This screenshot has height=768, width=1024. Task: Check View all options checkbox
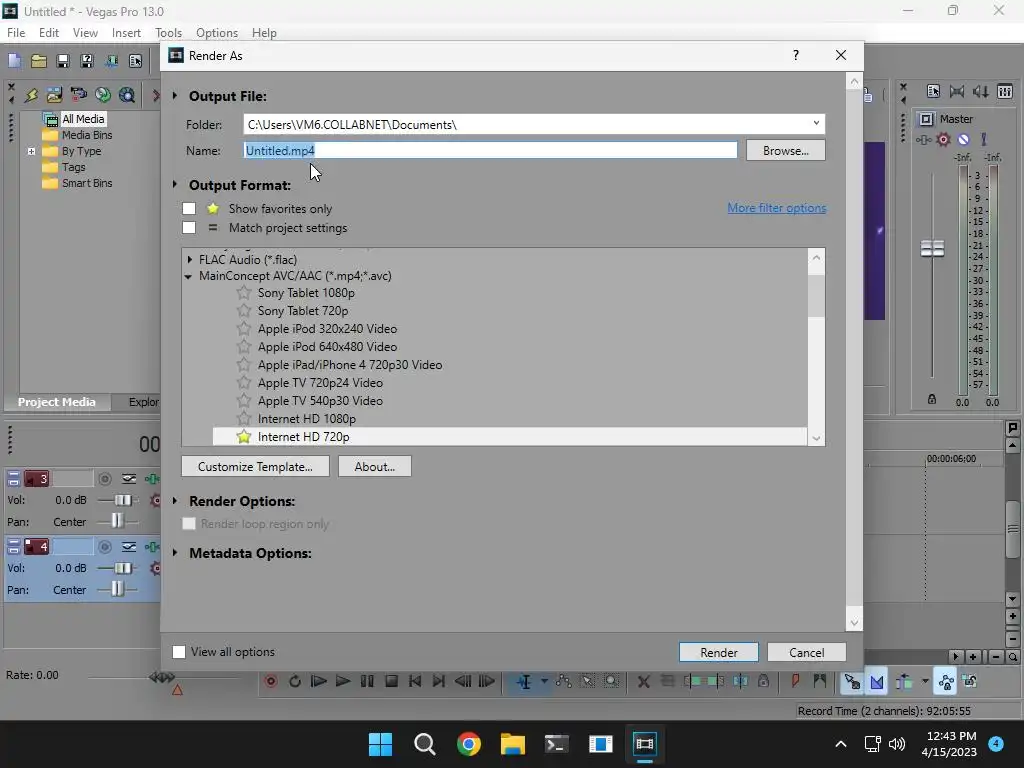(179, 652)
